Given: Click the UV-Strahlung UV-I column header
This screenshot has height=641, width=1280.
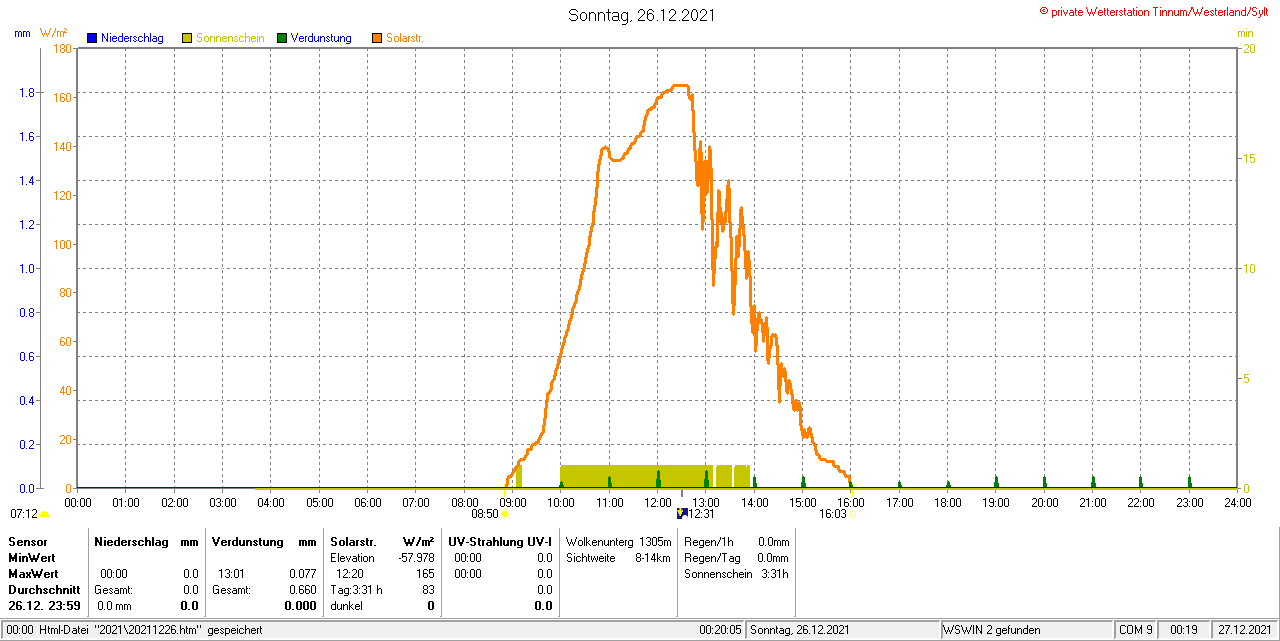Looking at the screenshot, I should 500,541.
